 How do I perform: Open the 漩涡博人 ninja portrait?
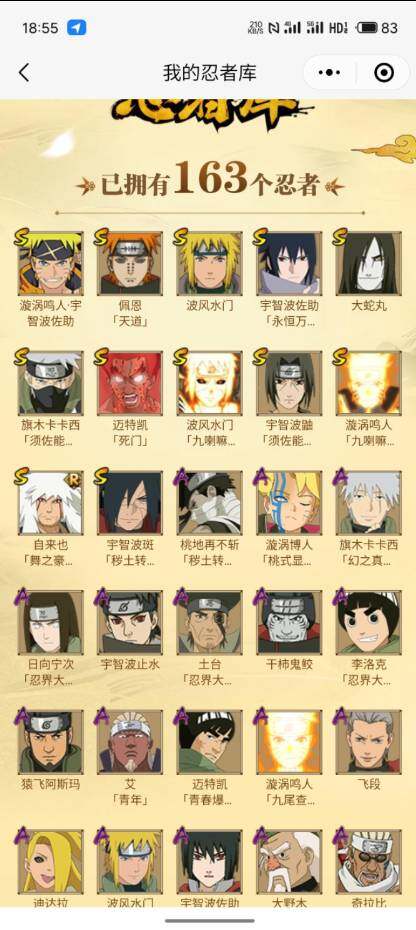pos(288,503)
